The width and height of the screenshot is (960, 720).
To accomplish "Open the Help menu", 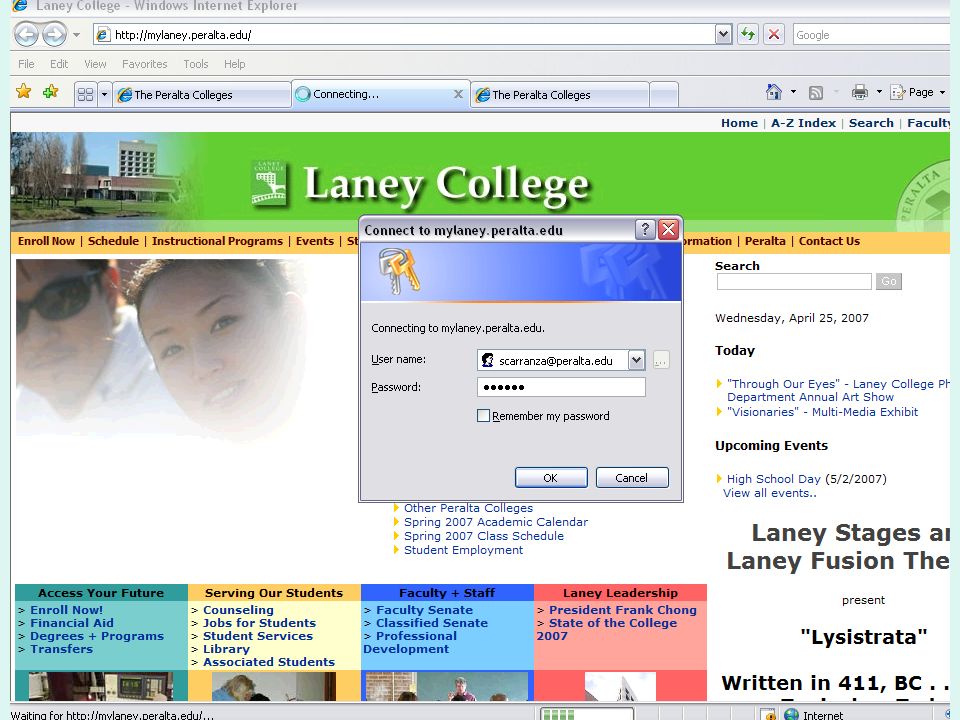I will pyautogui.click(x=234, y=64).
